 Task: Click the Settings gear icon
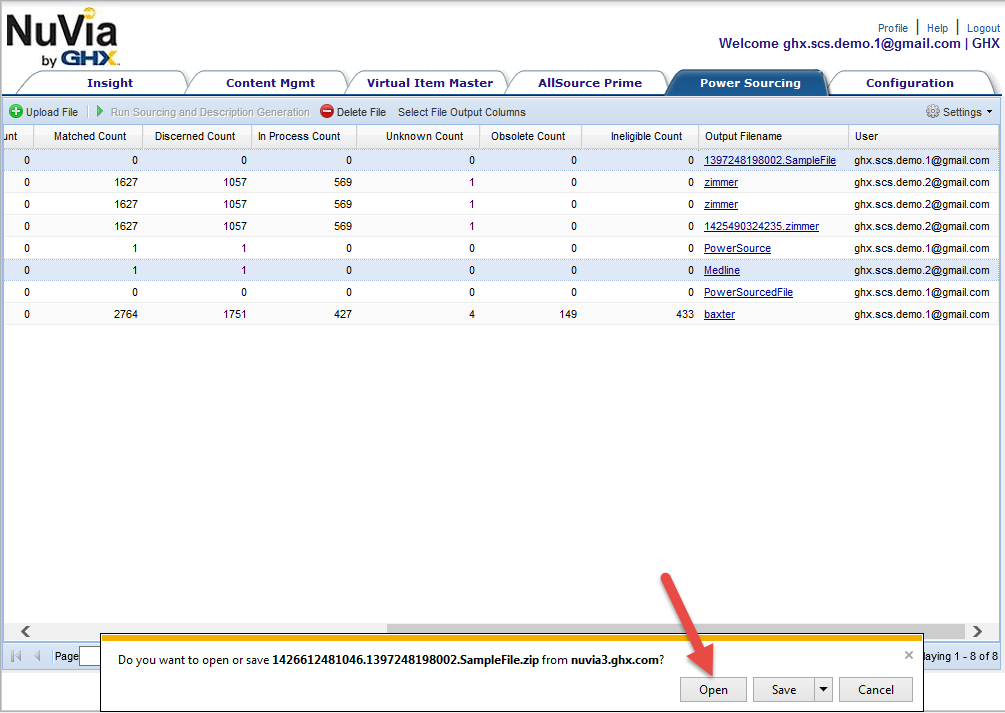(933, 112)
